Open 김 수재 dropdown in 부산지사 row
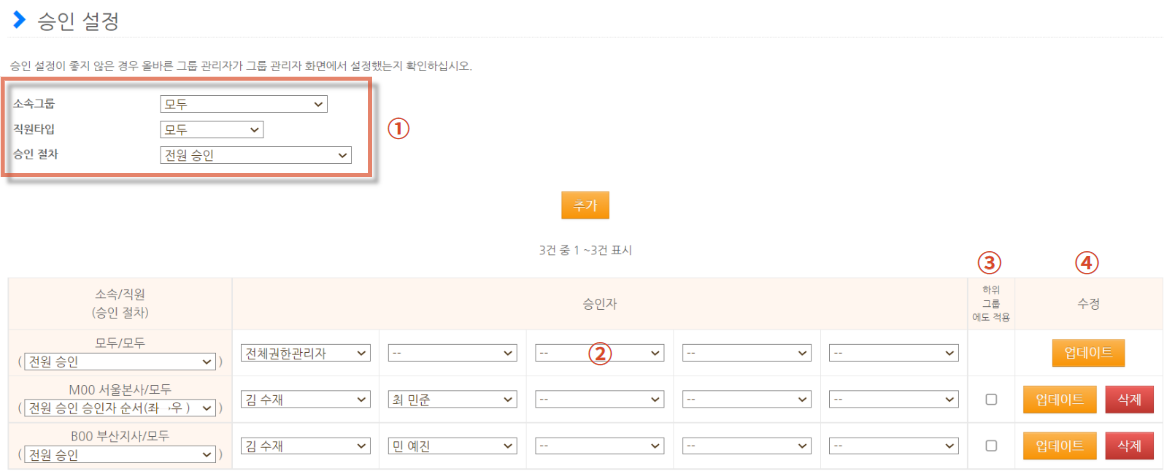This screenshot has height=473, width=1167. (306, 445)
